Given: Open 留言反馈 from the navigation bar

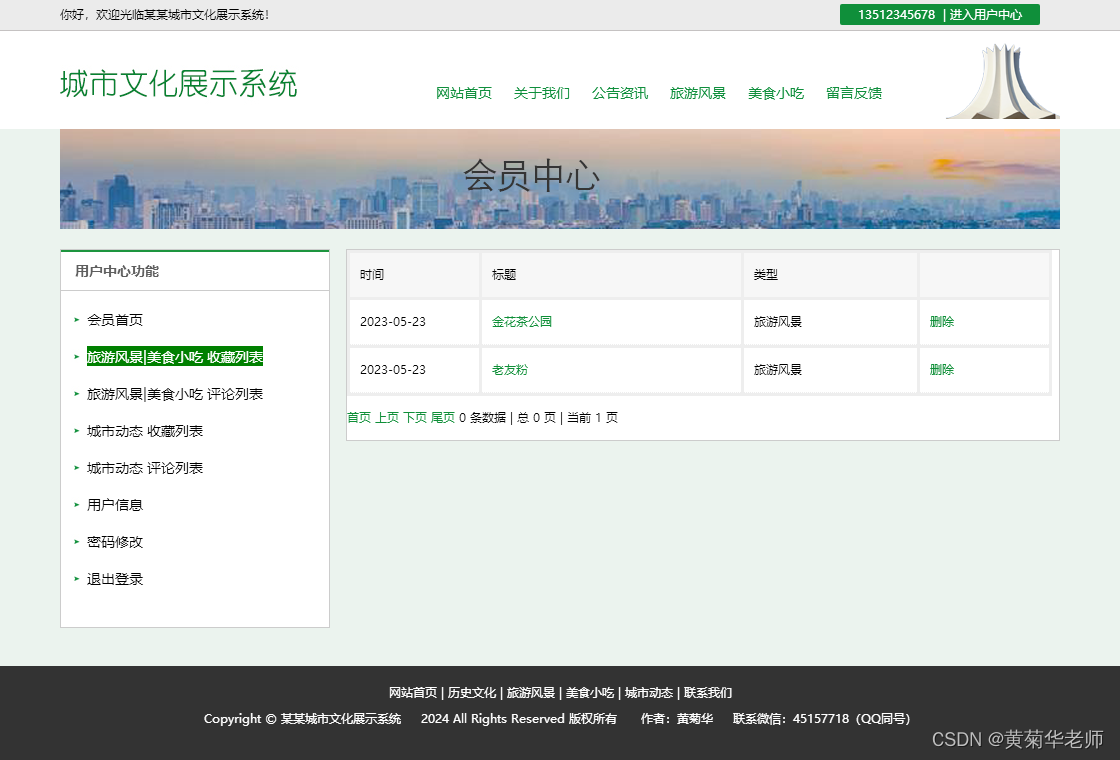Looking at the screenshot, I should (854, 93).
